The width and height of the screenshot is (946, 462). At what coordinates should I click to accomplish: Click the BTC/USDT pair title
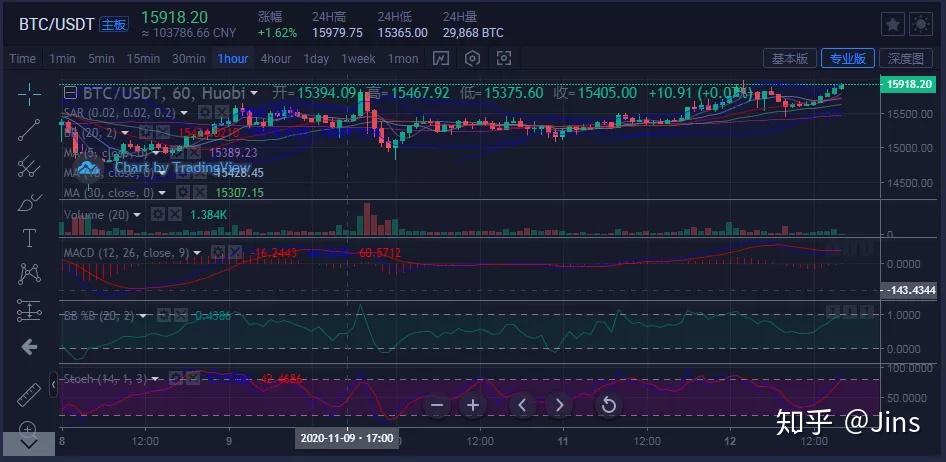pyautogui.click(x=56, y=24)
